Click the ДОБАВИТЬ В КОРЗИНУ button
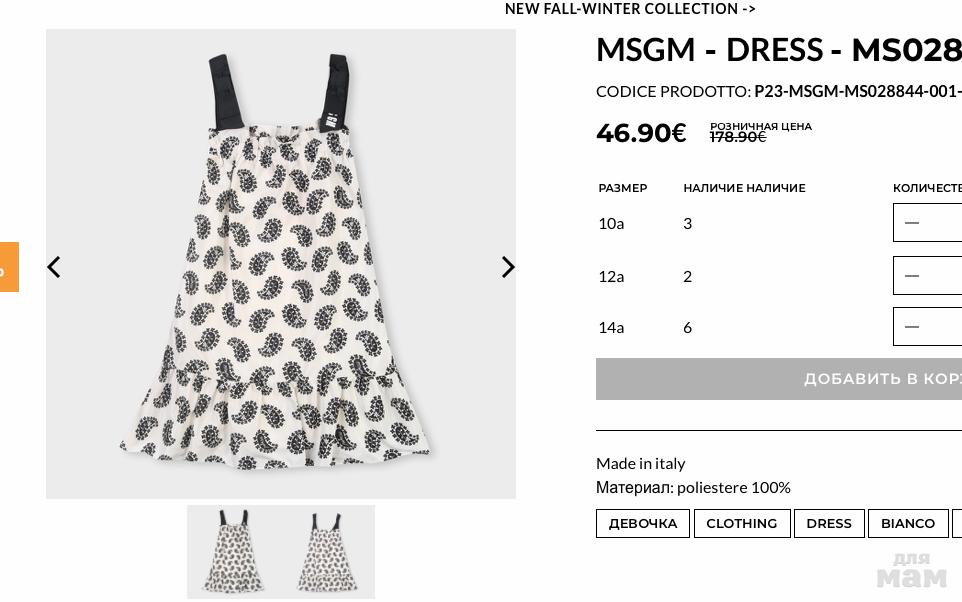This screenshot has width=962, height=602. point(779,379)
